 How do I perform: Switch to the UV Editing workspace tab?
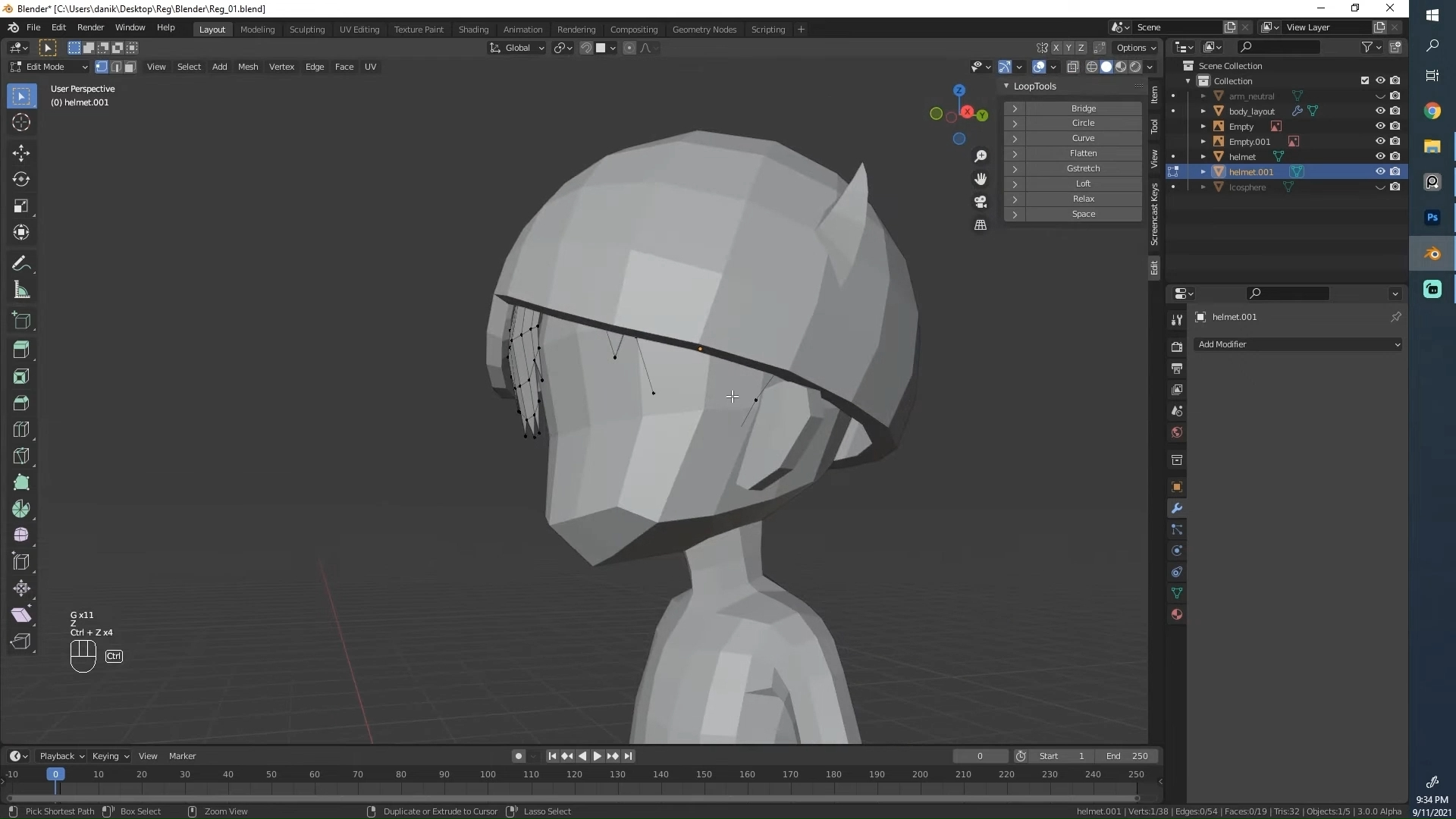[359, 29]
